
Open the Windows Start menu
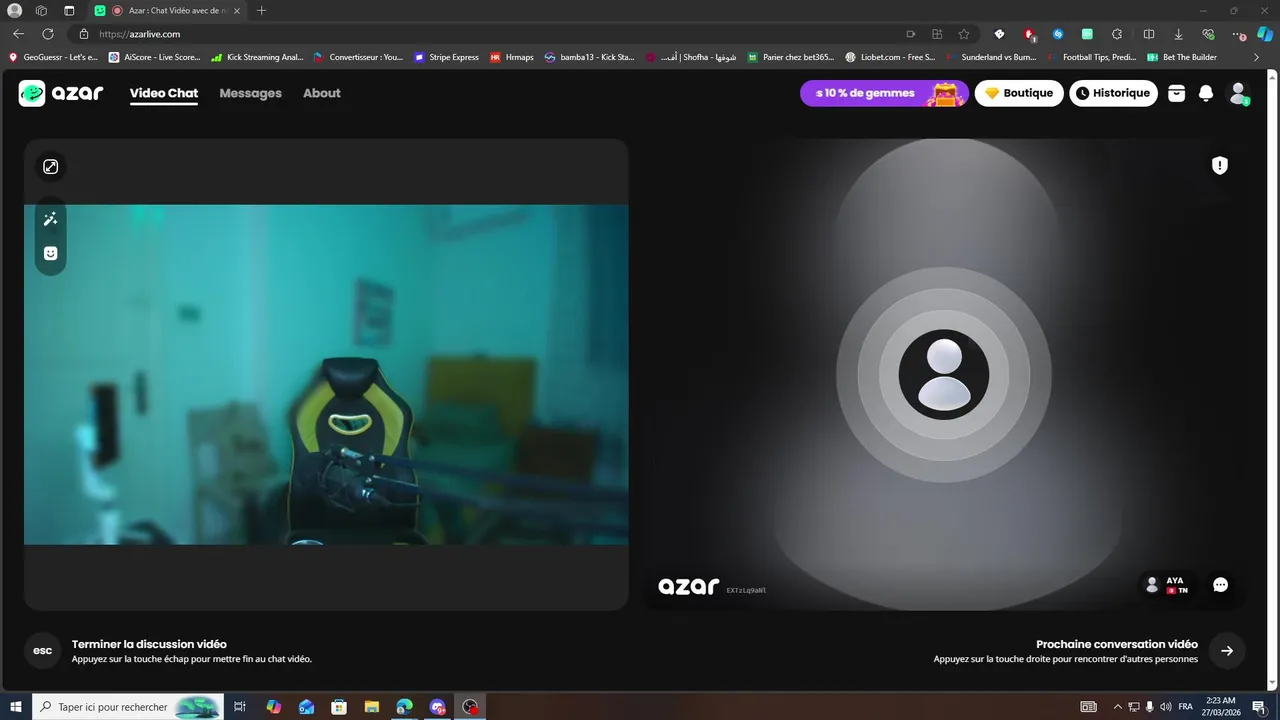16,707
